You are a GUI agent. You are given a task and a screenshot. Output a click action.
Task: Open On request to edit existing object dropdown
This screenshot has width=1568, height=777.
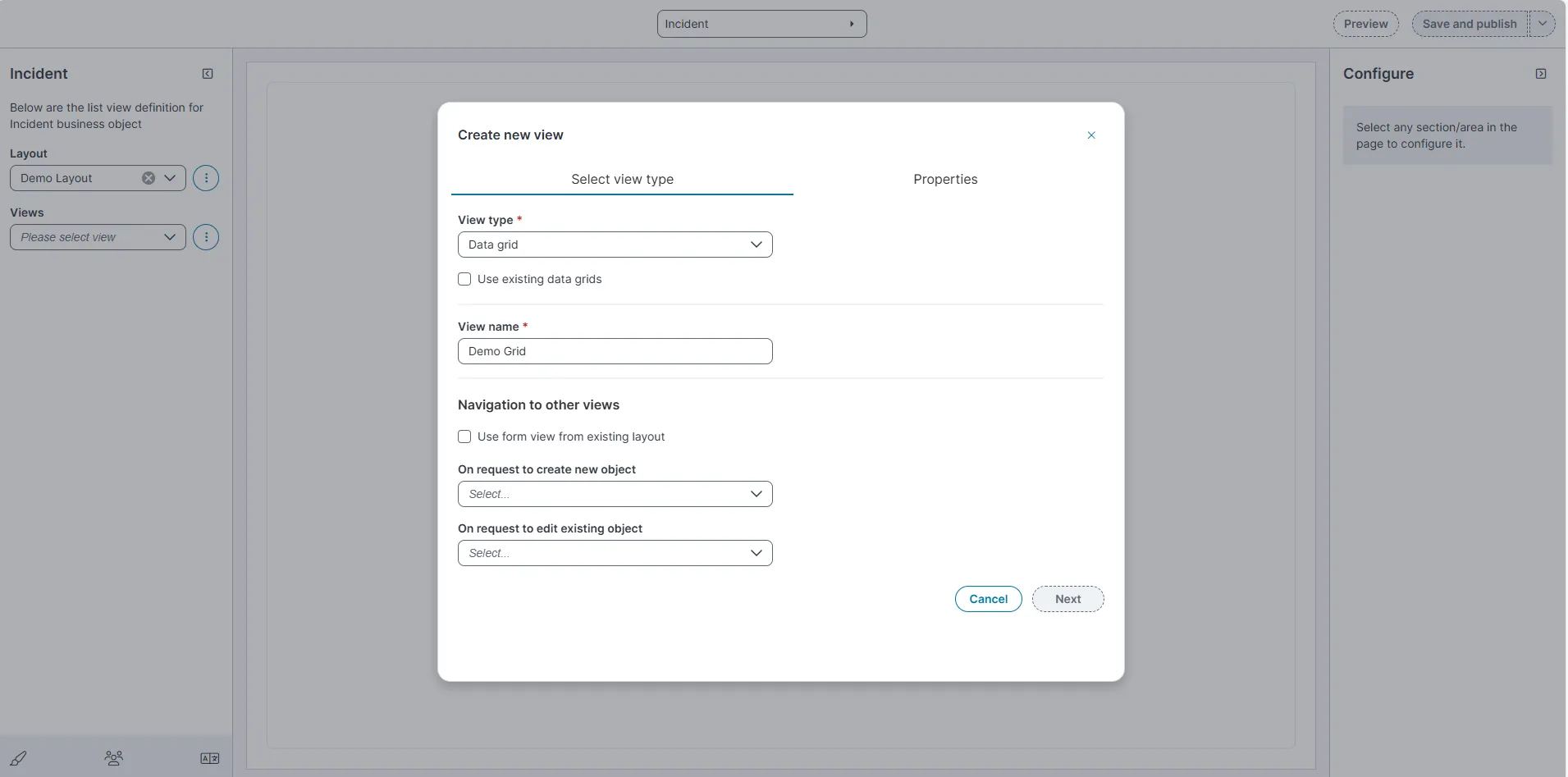pyautogui.click(x=615, y=553)
